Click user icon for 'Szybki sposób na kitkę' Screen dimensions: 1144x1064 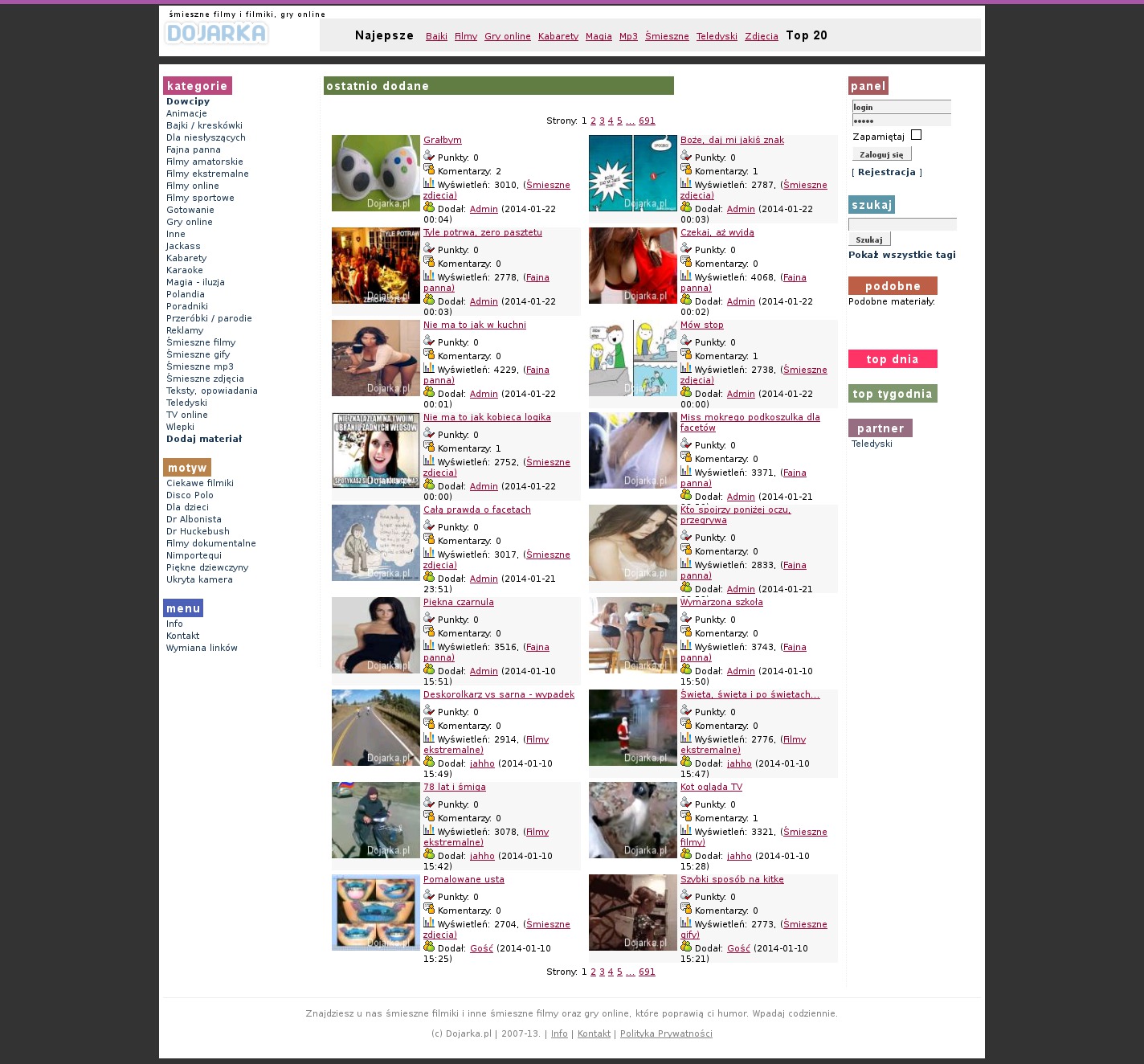pos(686,947)
